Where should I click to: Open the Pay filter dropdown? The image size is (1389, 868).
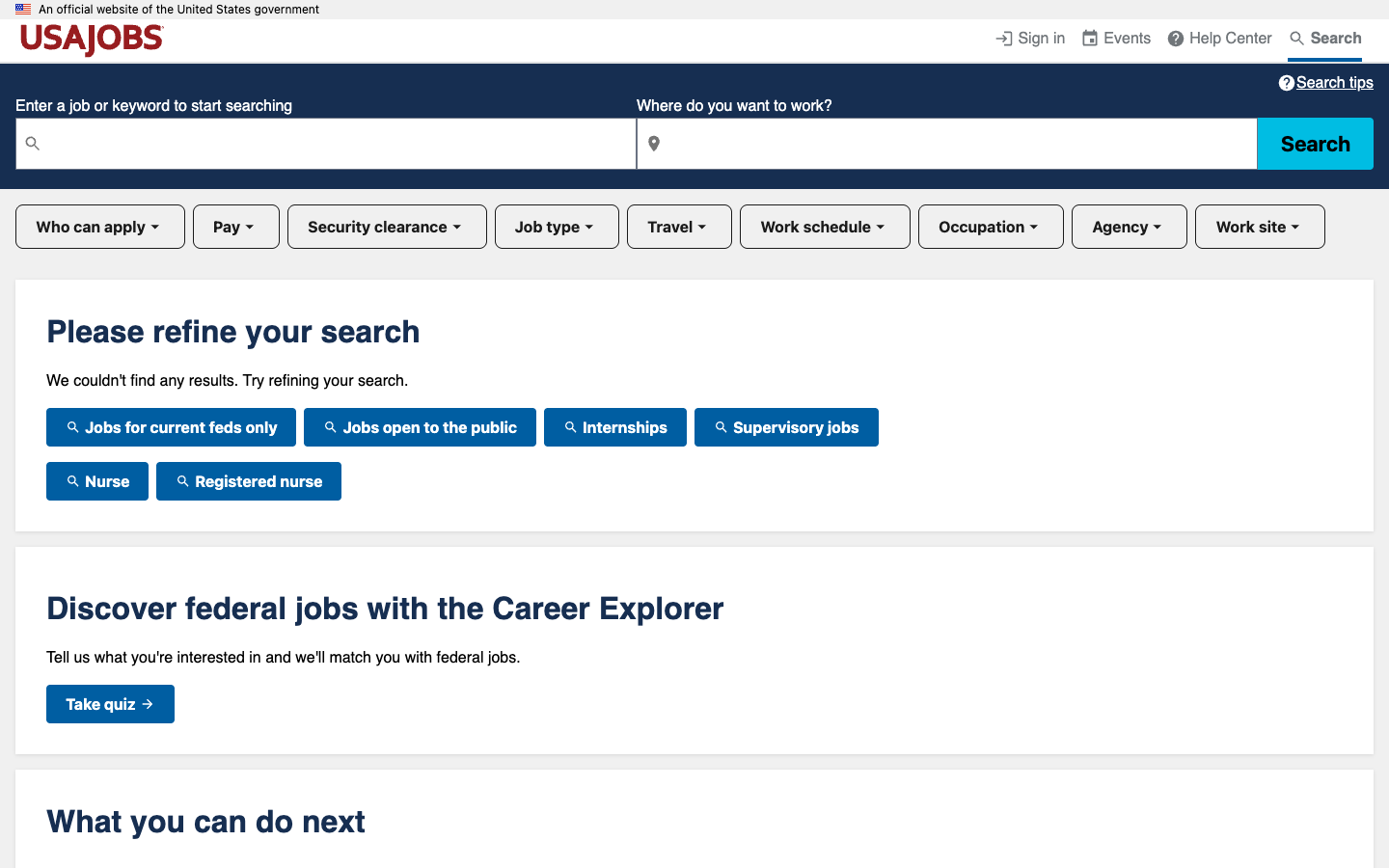(x=236, y=227)
